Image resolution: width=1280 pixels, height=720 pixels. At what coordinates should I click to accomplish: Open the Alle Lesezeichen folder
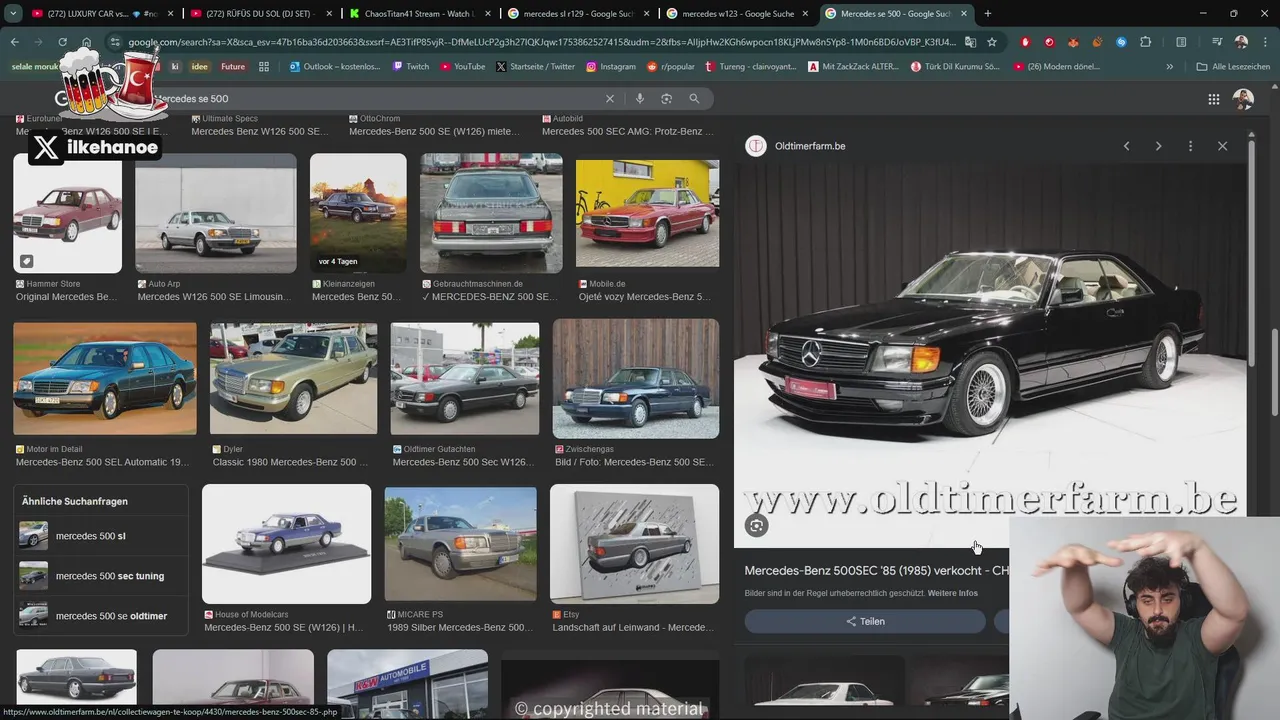pyautogui.click(x=1233, y=66)
